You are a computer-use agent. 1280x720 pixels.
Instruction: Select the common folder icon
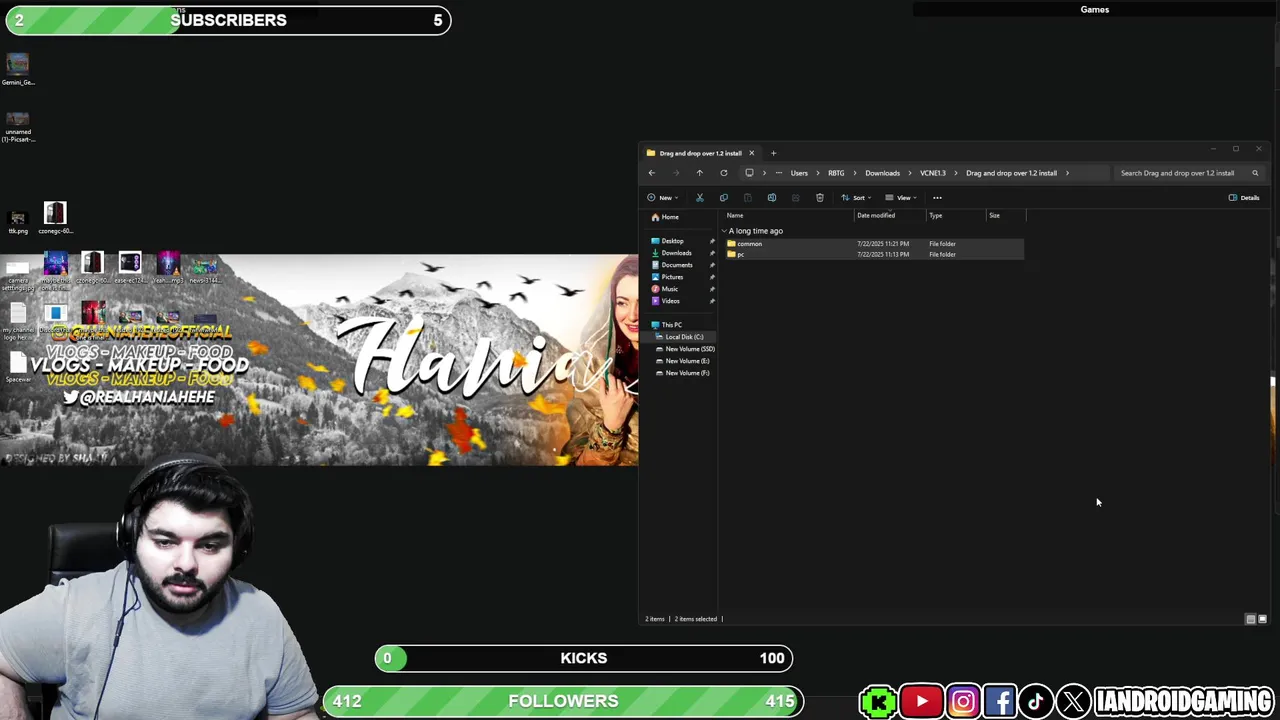tap(732, 244)
